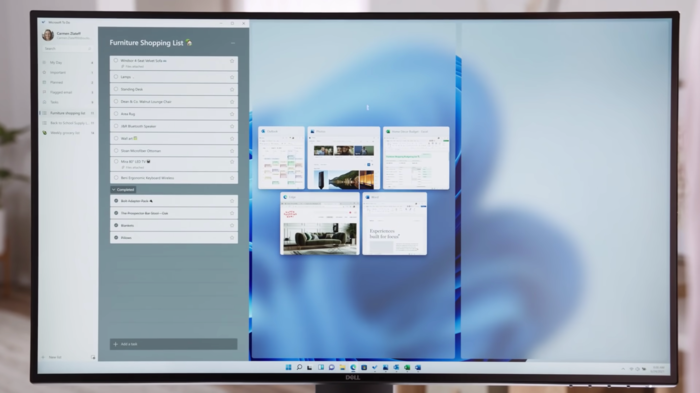Click the To Do Search box
Screen dimensions: 700x393
[67, 48]
